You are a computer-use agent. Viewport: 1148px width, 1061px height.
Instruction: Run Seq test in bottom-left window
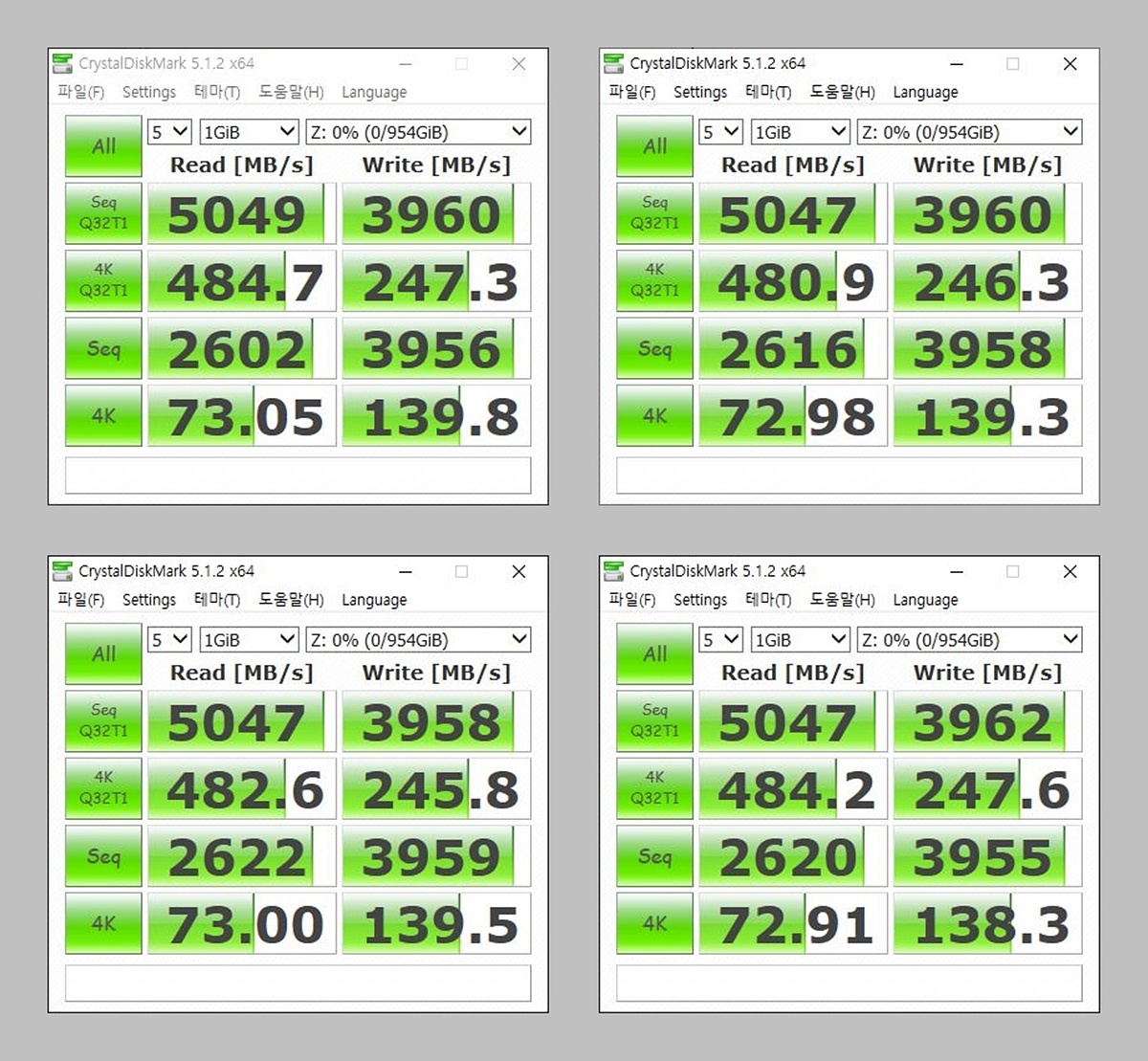pos(103,855)
